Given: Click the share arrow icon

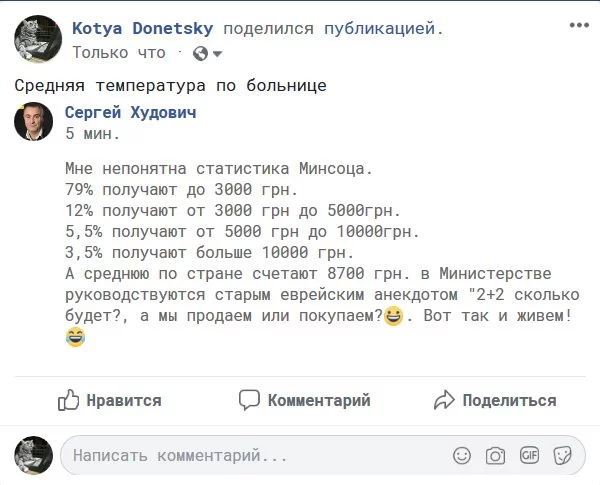Looking at the screenshot, I should 444,400.
